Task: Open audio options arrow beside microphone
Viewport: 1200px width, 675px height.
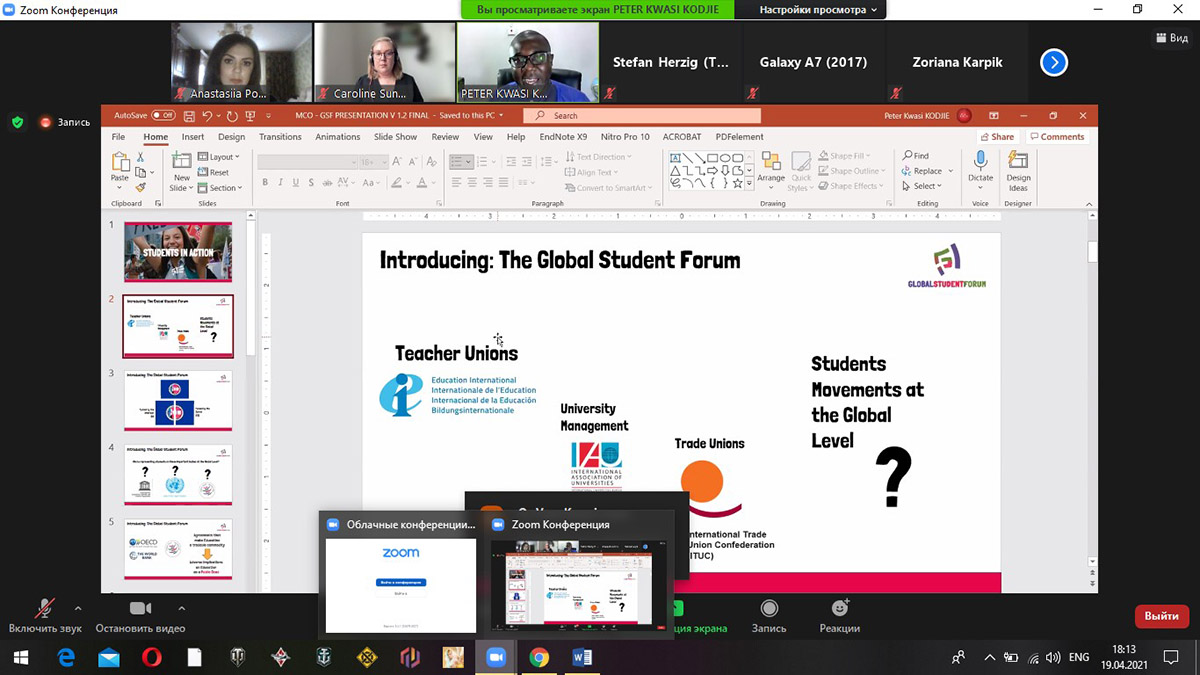Action: click(78, 608)
